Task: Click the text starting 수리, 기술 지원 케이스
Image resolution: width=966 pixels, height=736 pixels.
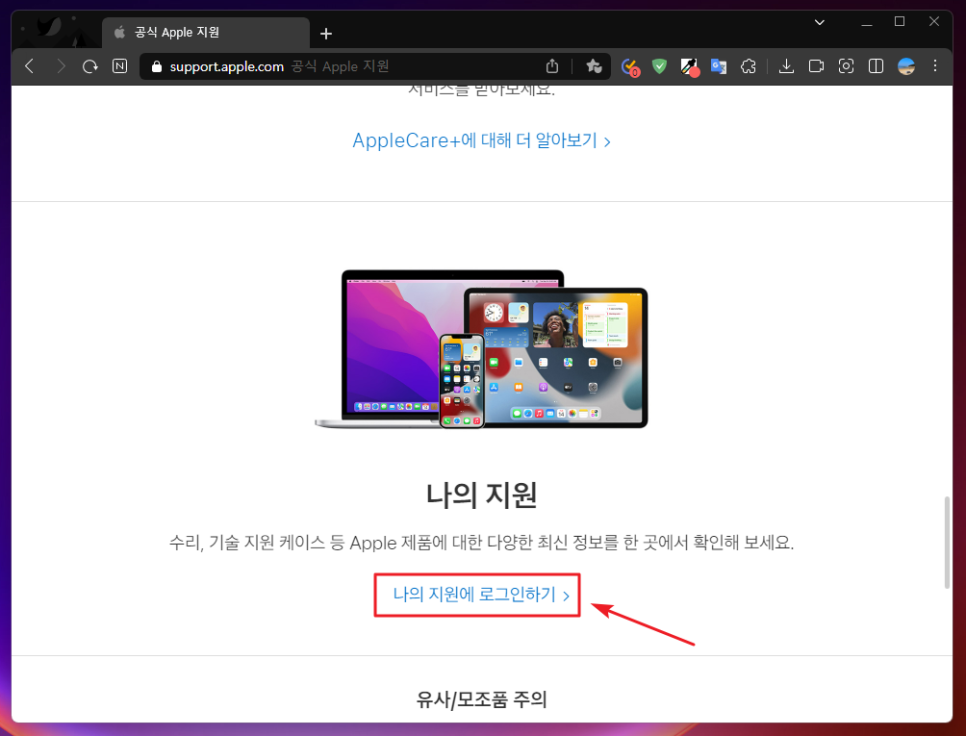Action: [481, 543]
